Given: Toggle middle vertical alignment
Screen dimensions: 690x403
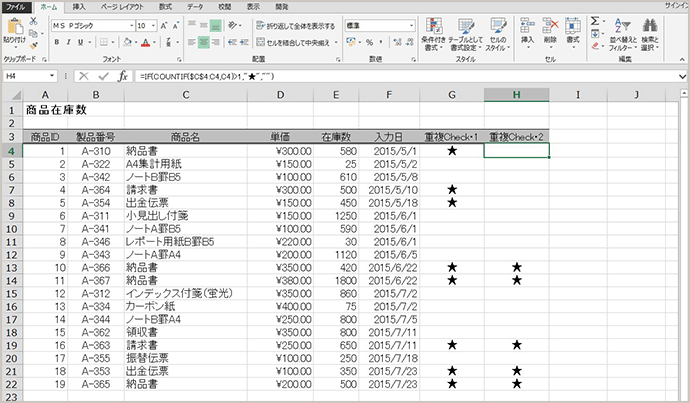Looking at the screenshot, I should tap(203, 26).
